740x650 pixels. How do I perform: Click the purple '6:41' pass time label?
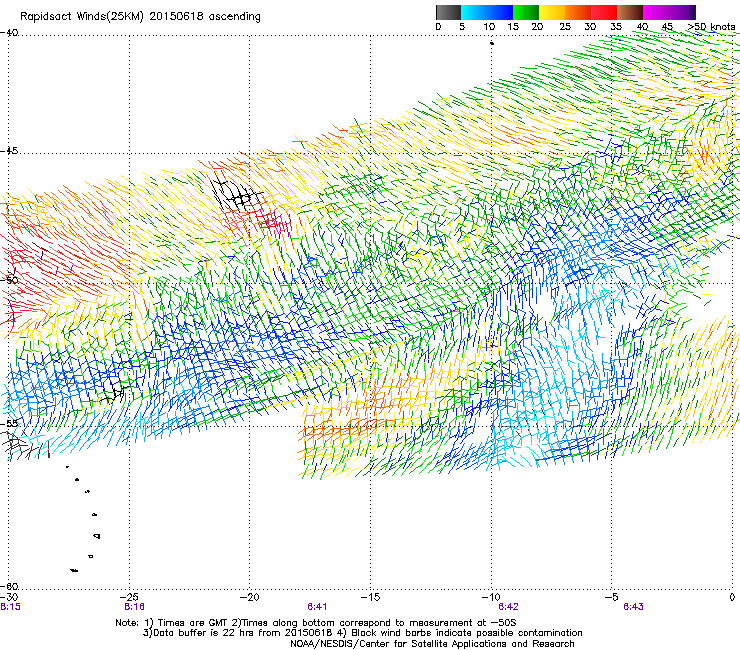317,607
